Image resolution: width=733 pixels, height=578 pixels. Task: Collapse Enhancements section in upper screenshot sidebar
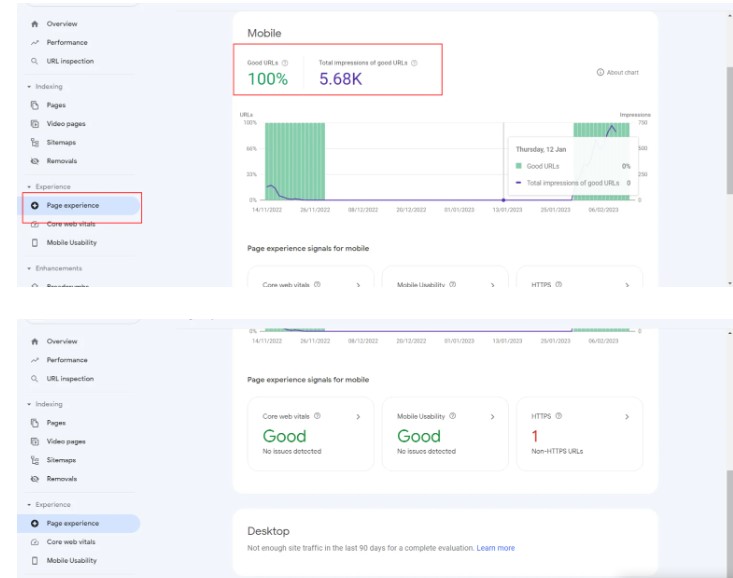[29, 268]
